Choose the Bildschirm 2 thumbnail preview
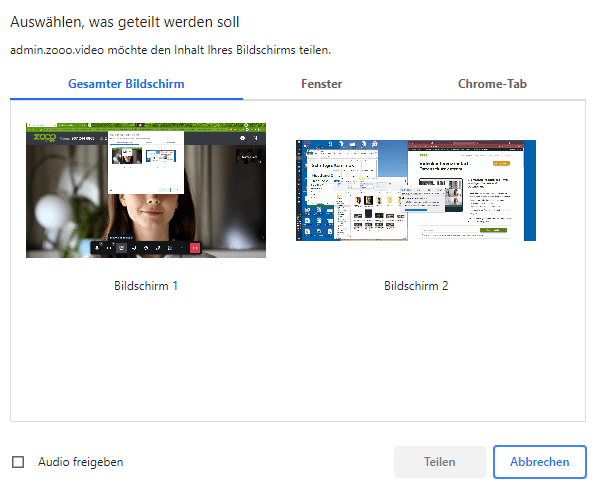 click(416, 190)
